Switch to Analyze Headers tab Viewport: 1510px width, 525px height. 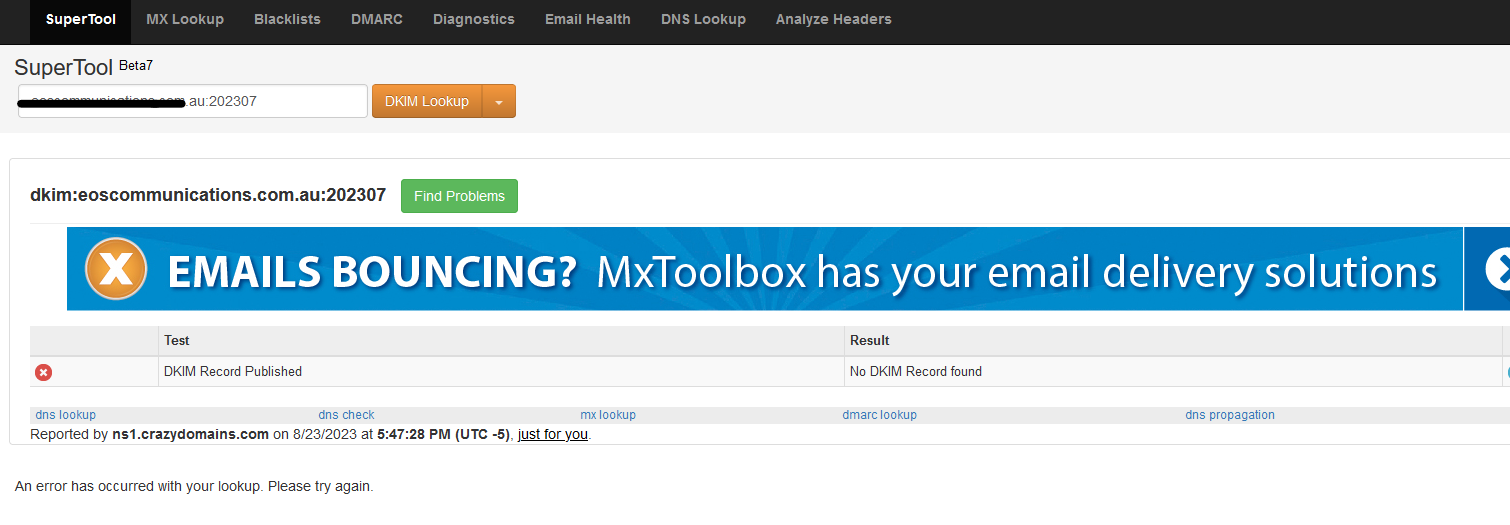coord(834,20)
